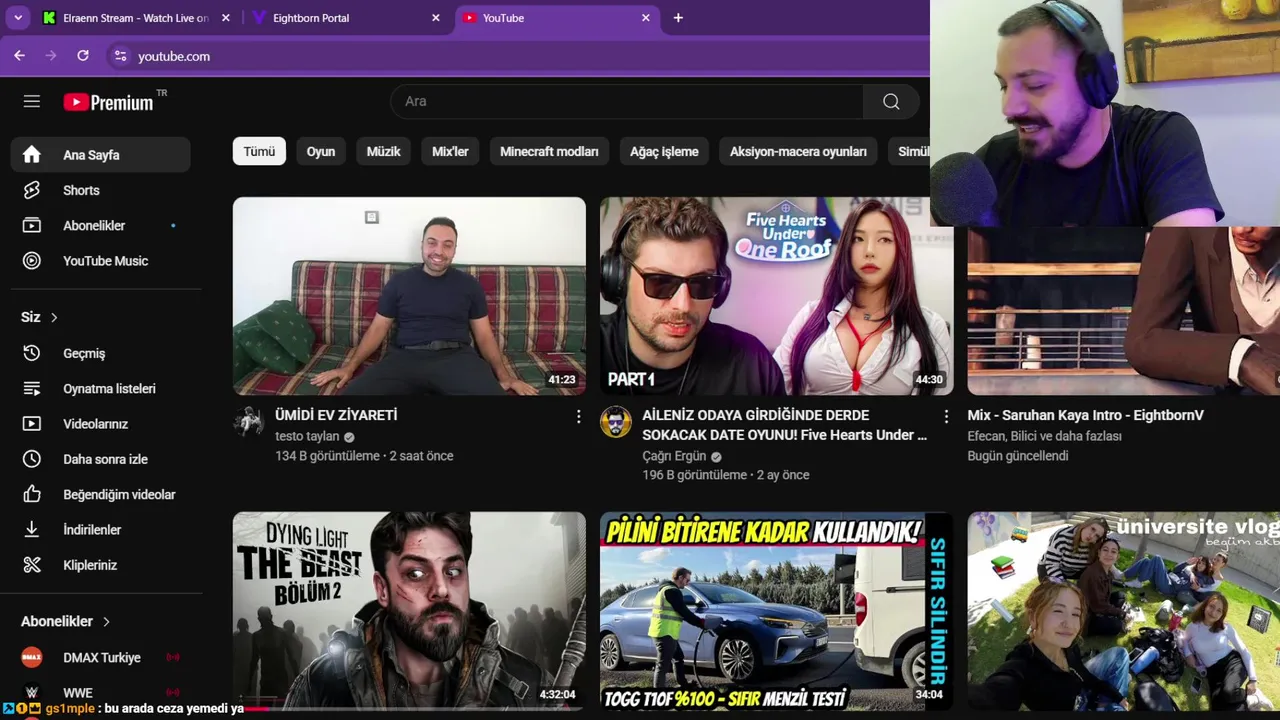This screenshot has width=1280, height=720.
Task: Open Videolarınız in the sidebar
Action: [x=100, y=424]
